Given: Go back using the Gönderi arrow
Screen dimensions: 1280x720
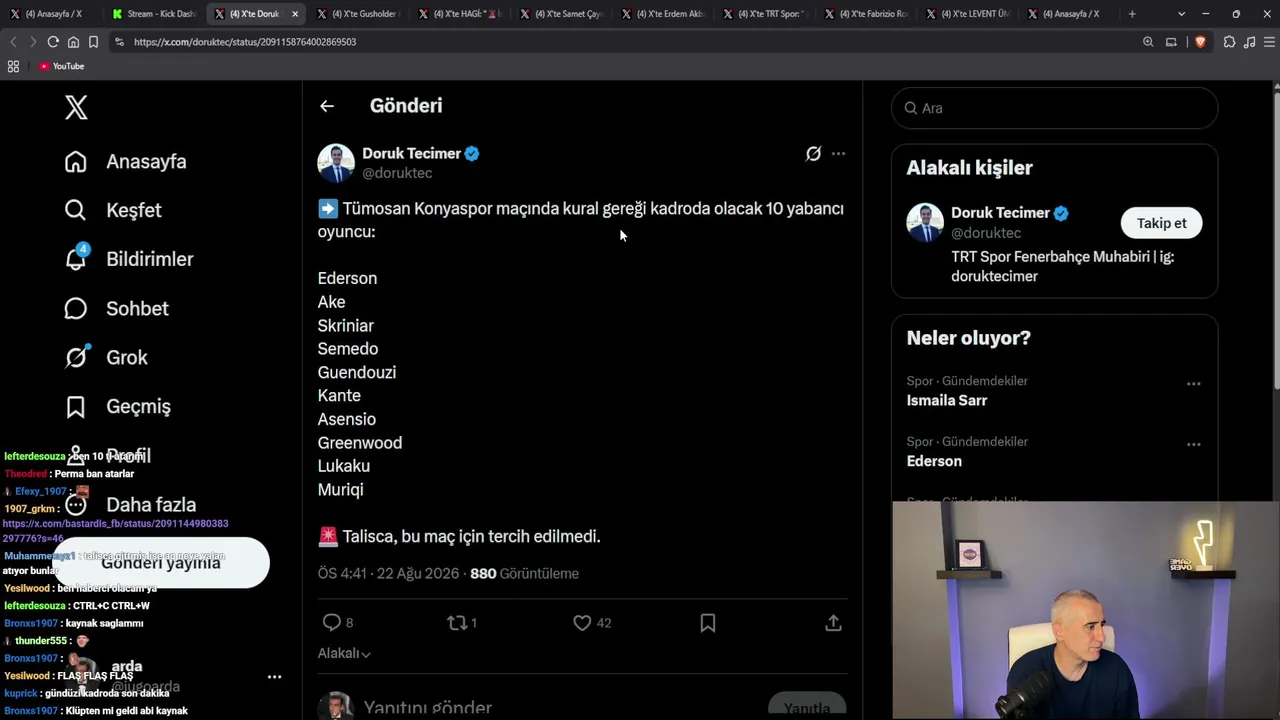Looking at the screenshot, I should coord(327,106).
